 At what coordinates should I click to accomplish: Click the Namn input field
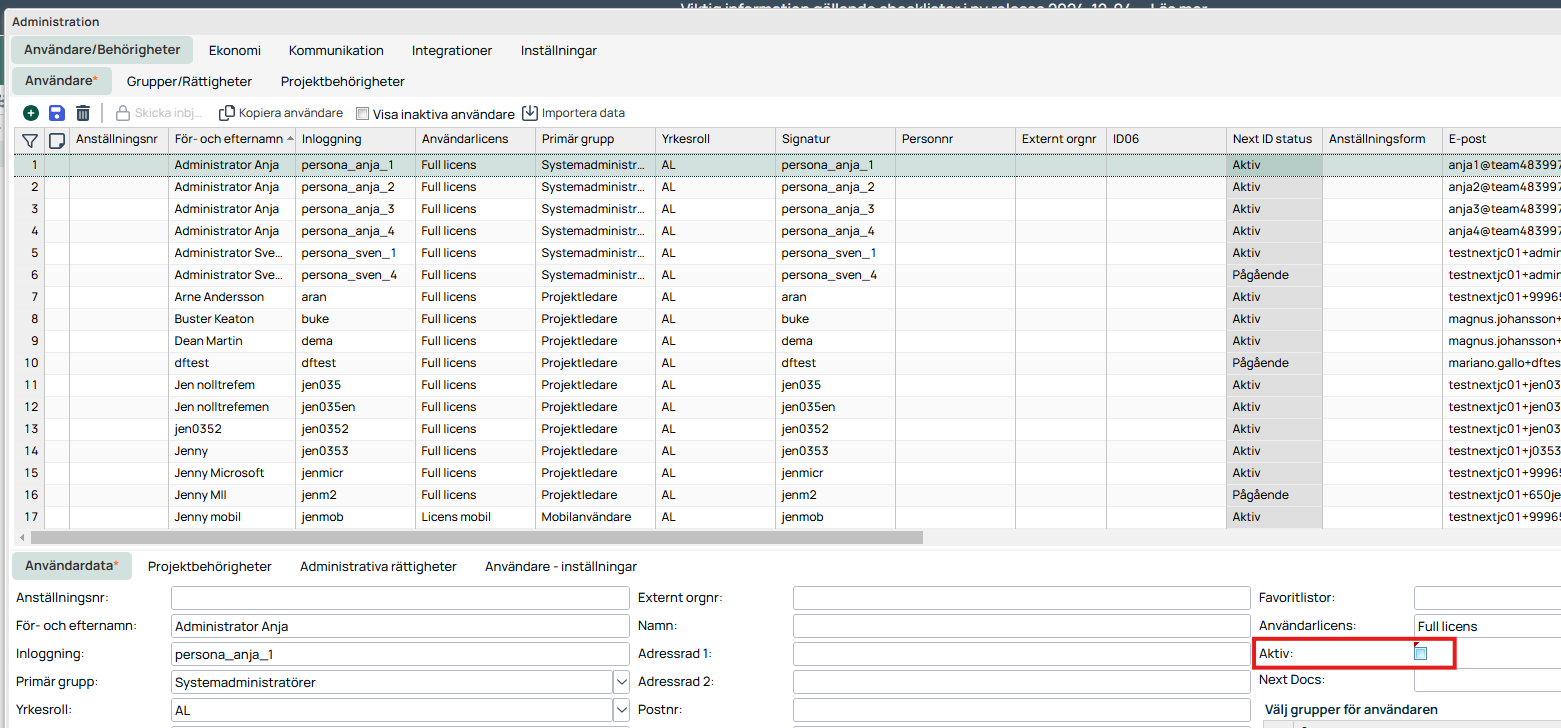click(x=1022, y=626)
